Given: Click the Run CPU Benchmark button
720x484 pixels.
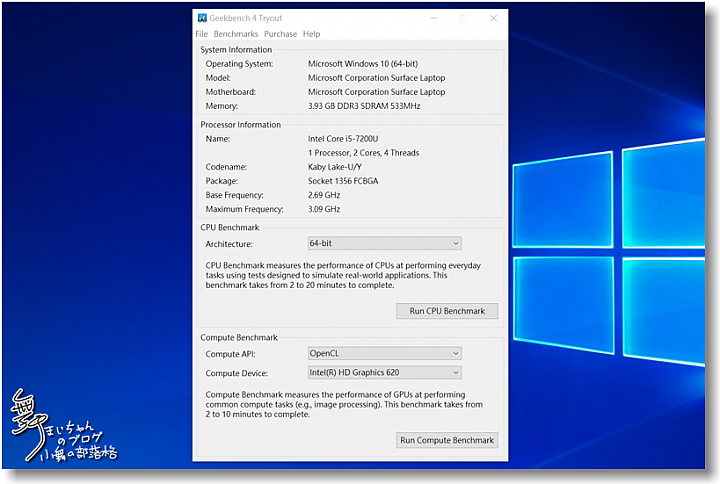Looking at the screenshot, I should click(x=447, y=311).
